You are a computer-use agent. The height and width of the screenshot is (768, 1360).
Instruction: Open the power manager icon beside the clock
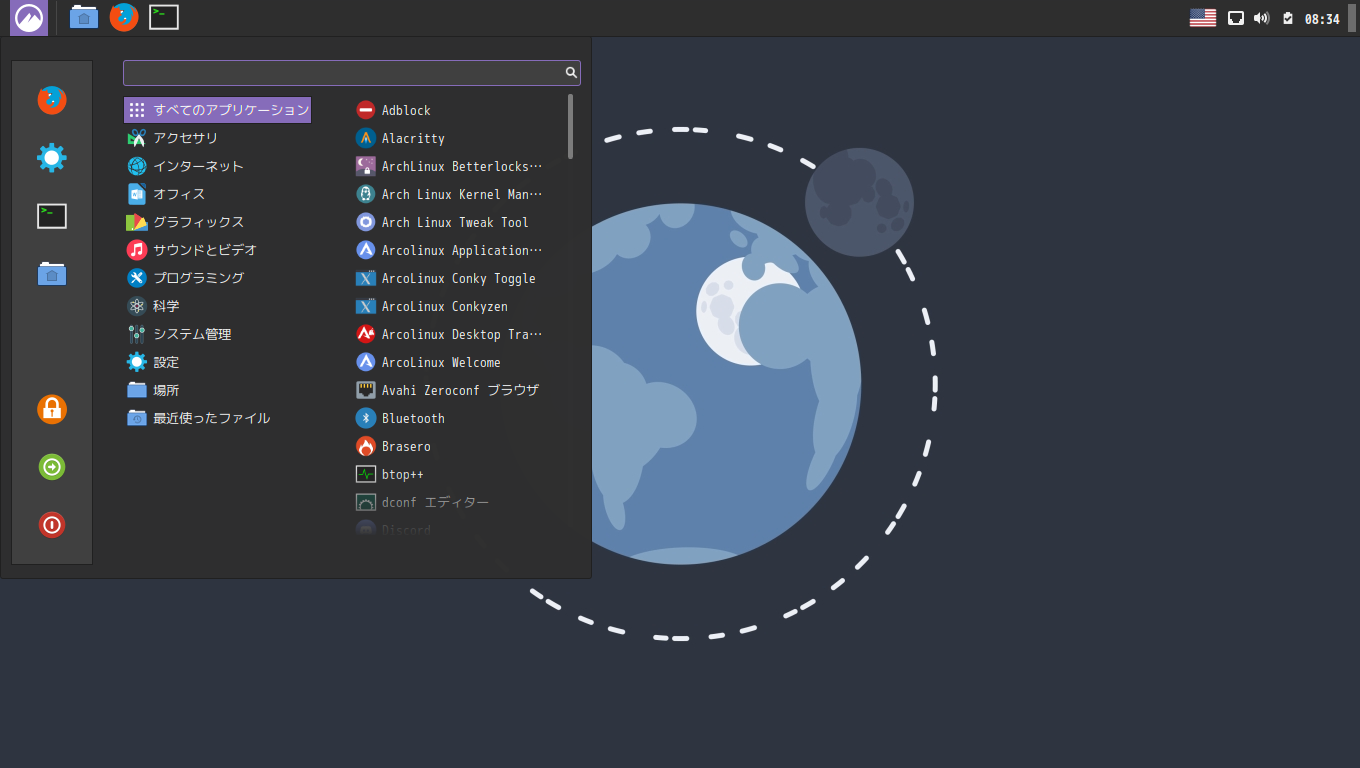click(x=1288, y=18)
